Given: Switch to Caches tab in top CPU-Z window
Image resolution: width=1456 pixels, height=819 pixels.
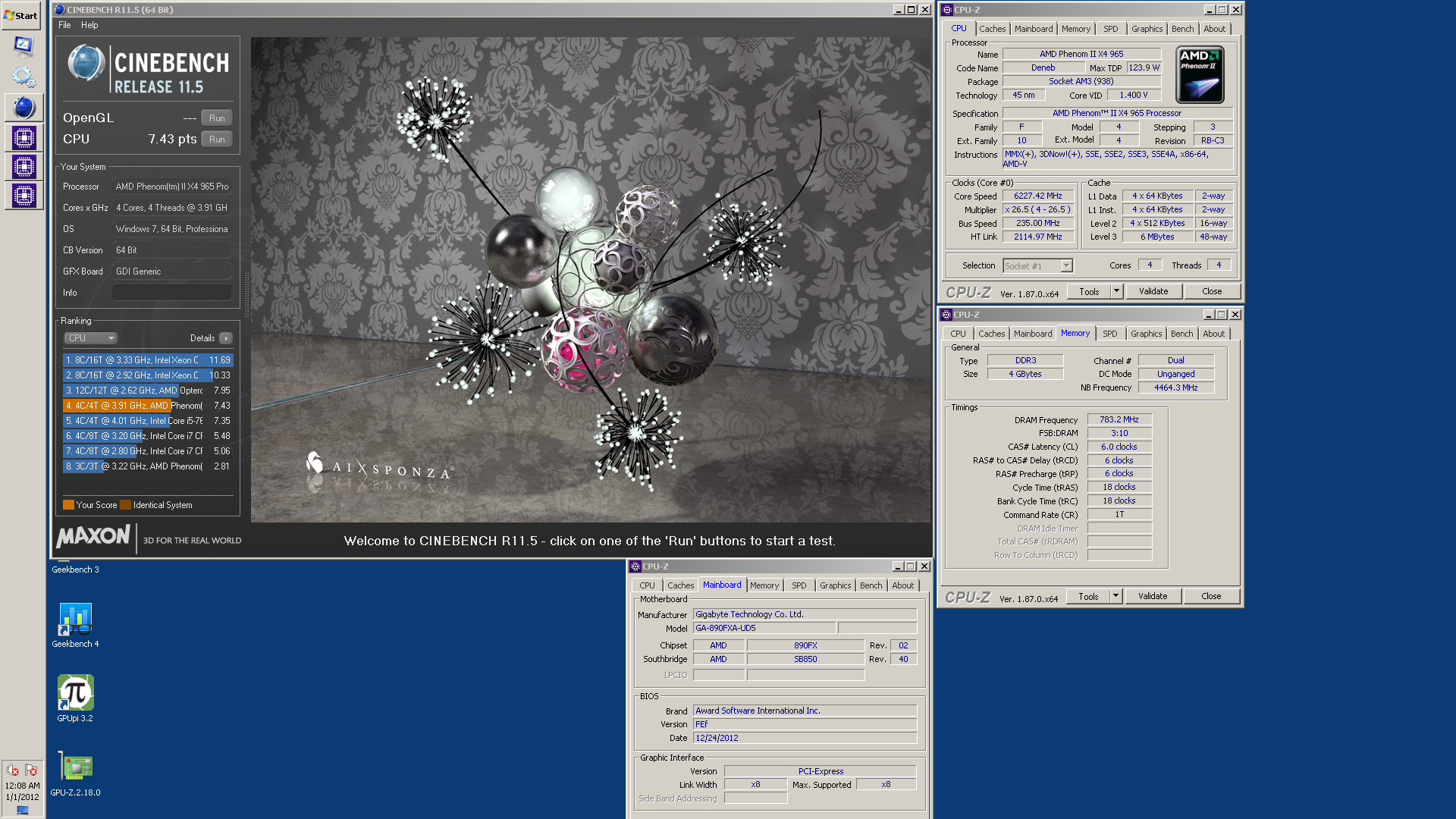Looking at the screenshot, I should coord(992,29).
